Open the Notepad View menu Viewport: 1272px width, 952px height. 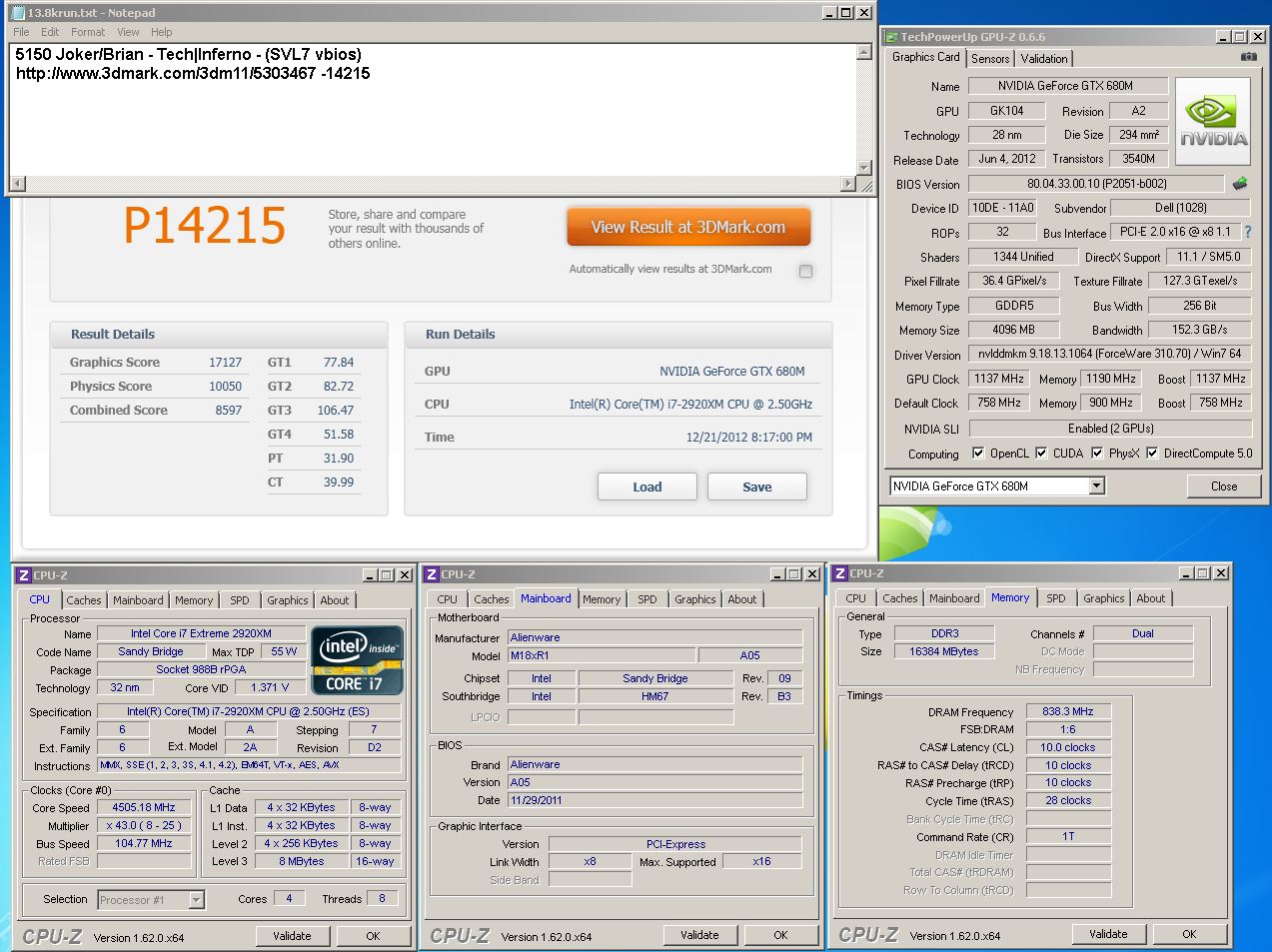point(128,32)
